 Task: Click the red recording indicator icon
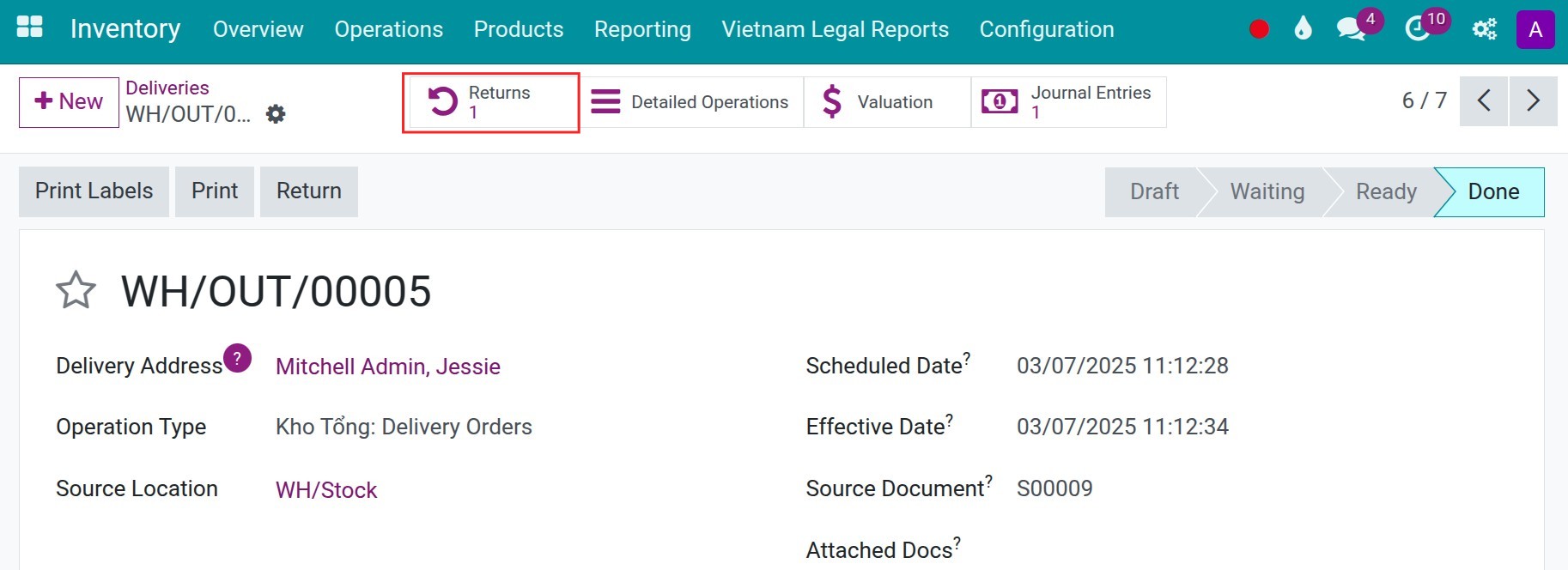coord(1259,29)
